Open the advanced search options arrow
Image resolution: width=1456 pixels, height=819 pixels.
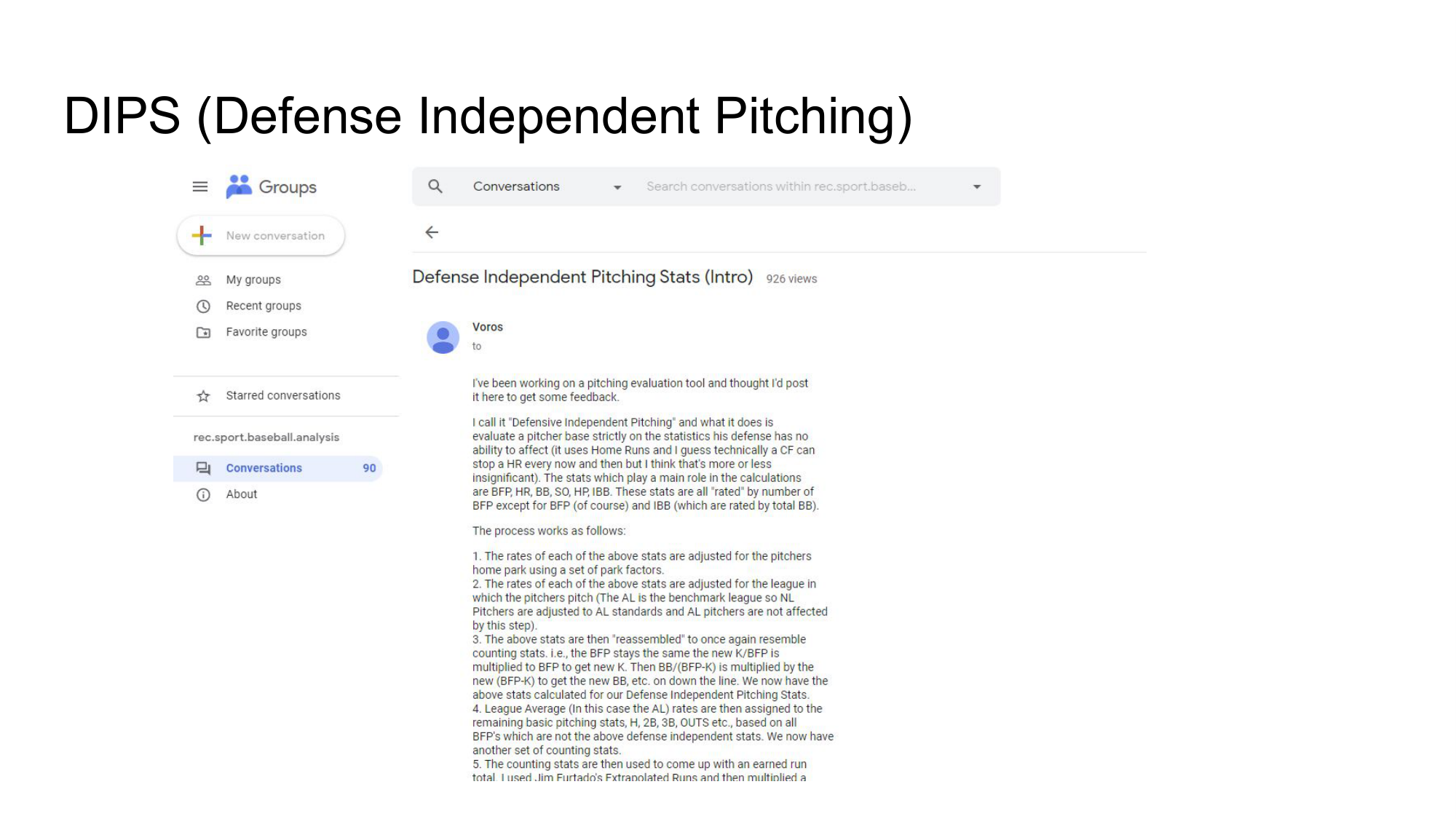[977, 187]
